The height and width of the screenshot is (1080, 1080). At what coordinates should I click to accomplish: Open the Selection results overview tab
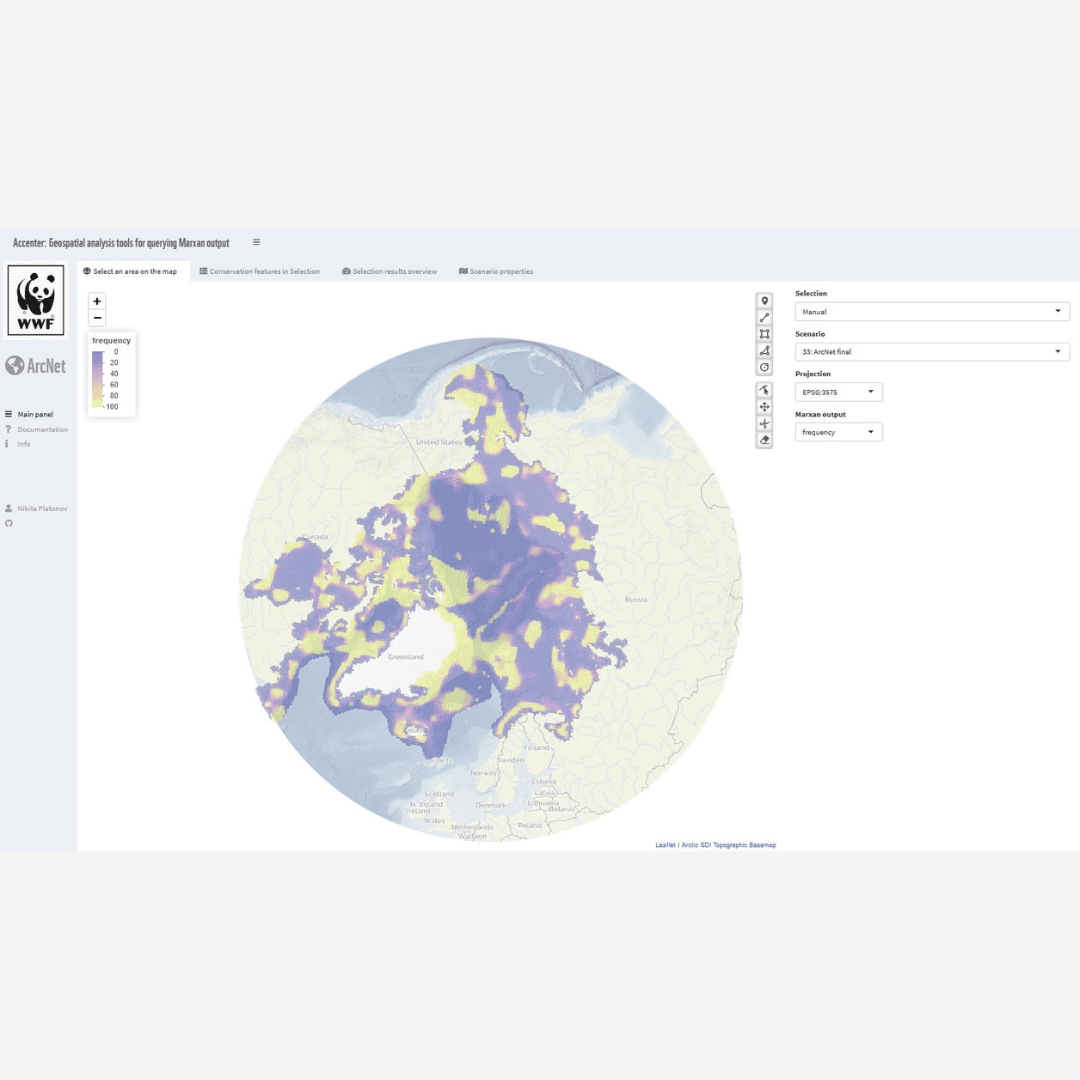[389, 271]
